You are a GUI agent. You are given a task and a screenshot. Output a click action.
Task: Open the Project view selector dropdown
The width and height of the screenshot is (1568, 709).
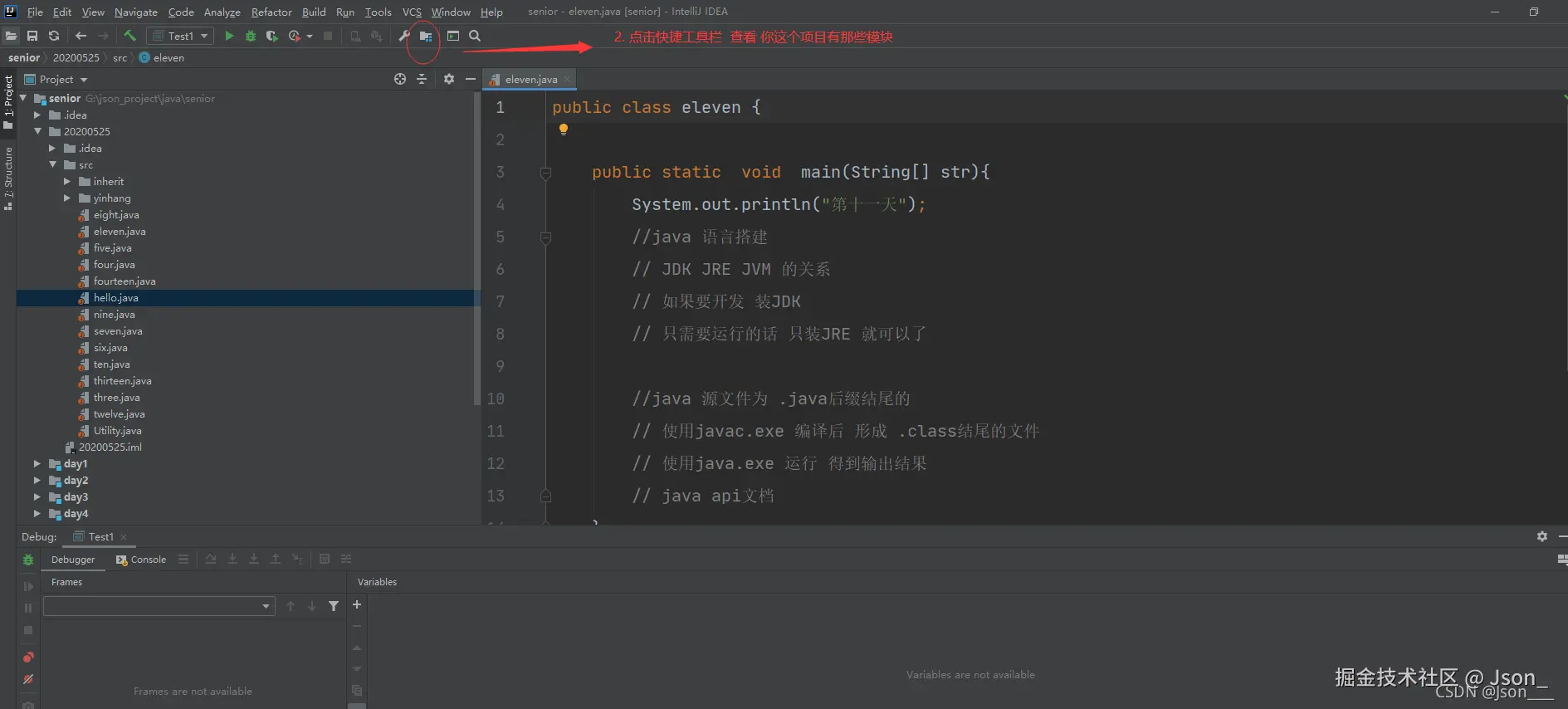(56, 79)
